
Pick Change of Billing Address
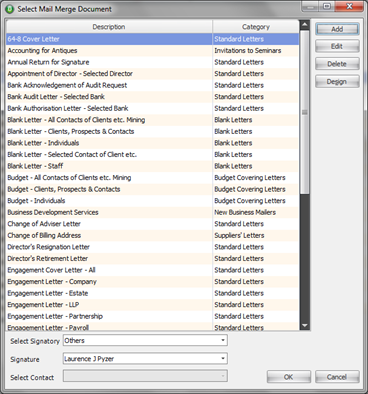coord(152,235)
